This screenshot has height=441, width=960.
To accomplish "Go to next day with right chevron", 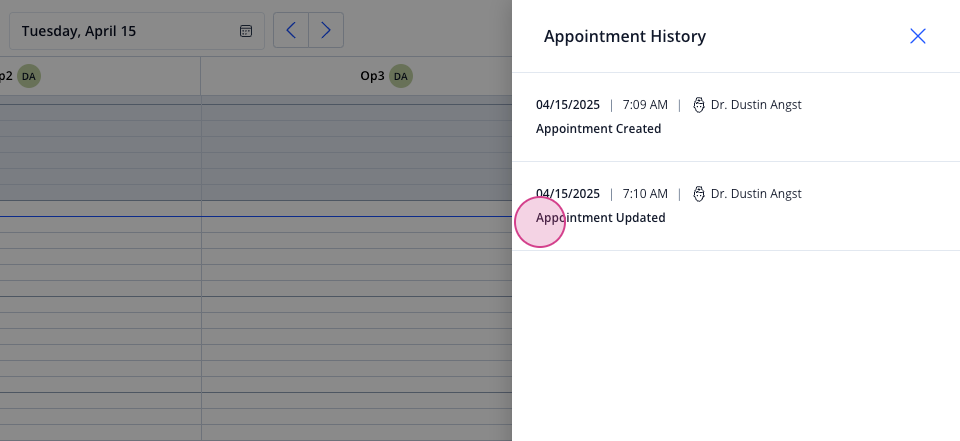I will tap(326, 30).
